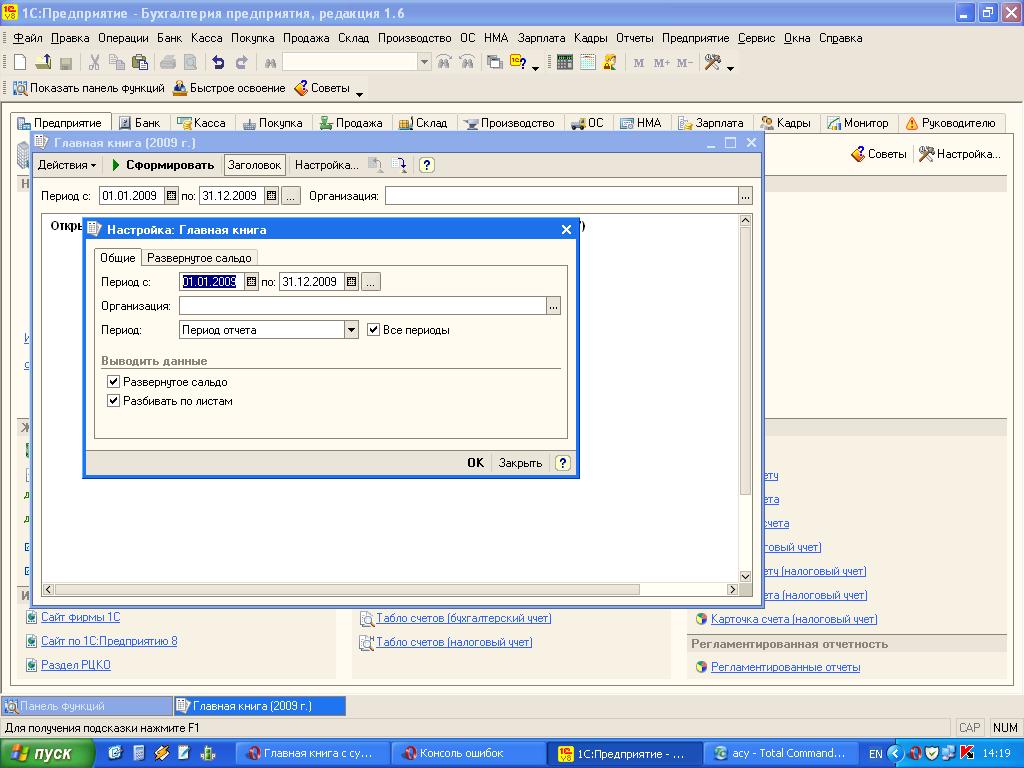Toggle the Разбивать по листам checkbox
Viewport: 1024px width, 768px height.
[x=114, y=401]
